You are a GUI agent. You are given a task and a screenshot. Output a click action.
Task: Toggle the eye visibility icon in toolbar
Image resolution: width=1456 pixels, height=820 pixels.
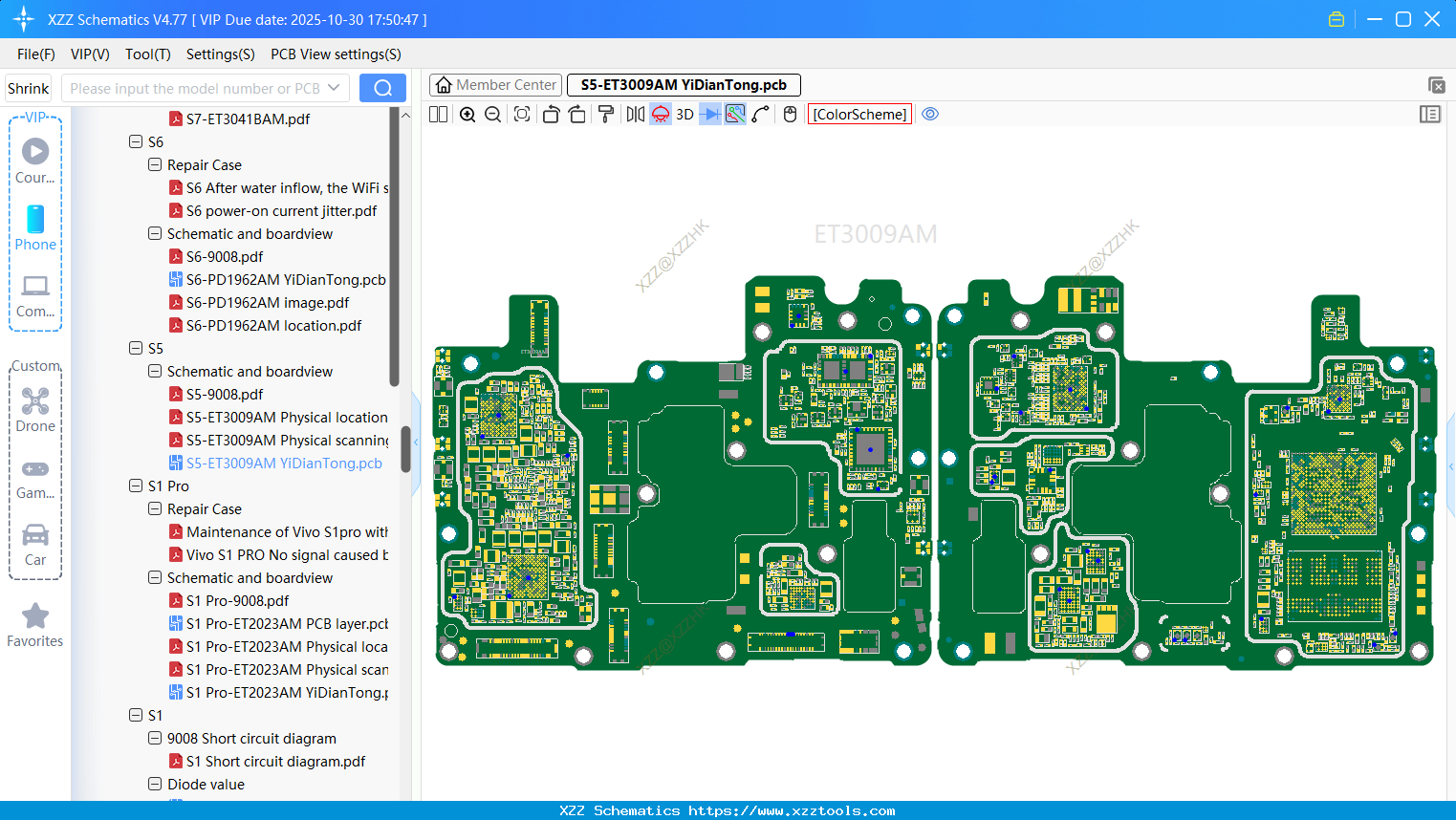(x=930, y=115)
